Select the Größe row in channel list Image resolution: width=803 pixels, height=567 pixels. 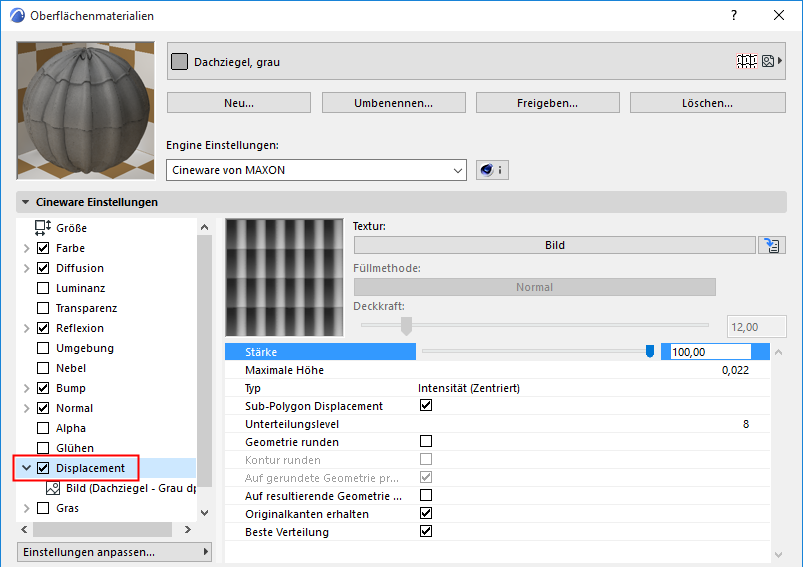pyautogui.click(x=107, y=228)
